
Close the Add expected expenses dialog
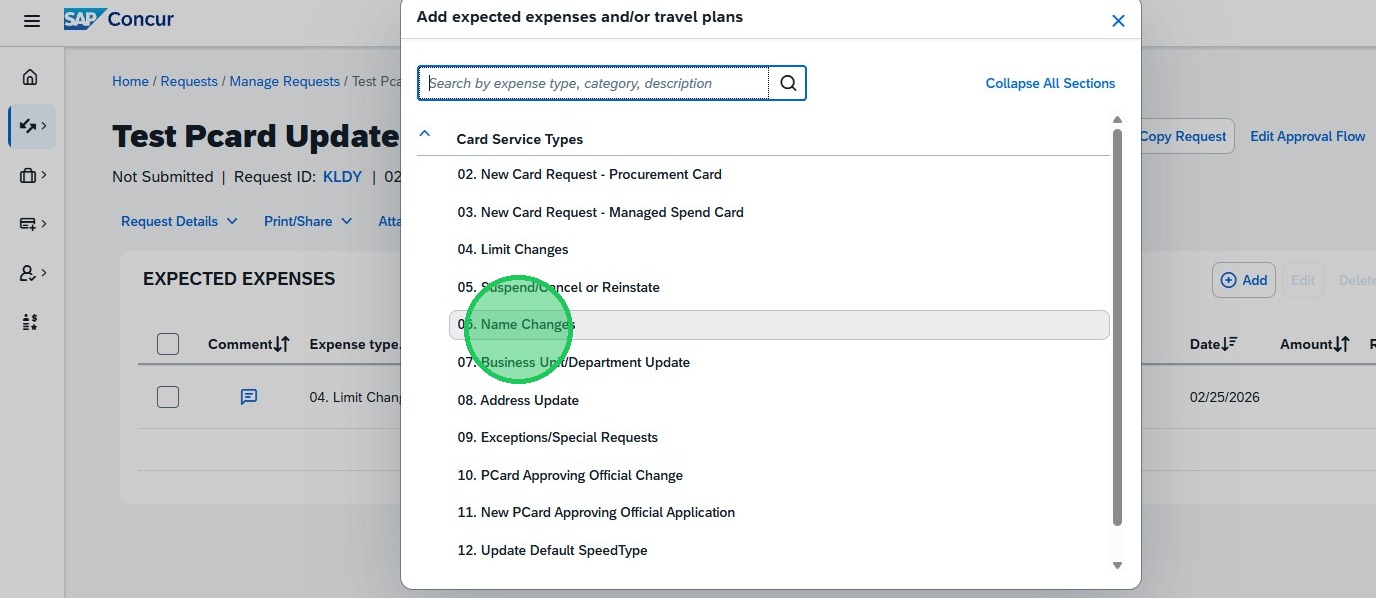1118,20
